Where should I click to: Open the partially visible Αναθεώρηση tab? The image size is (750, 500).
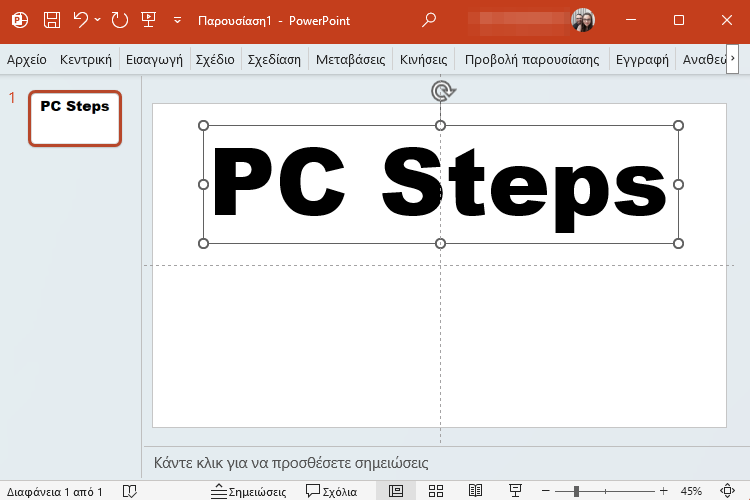[x=704, y=60]
